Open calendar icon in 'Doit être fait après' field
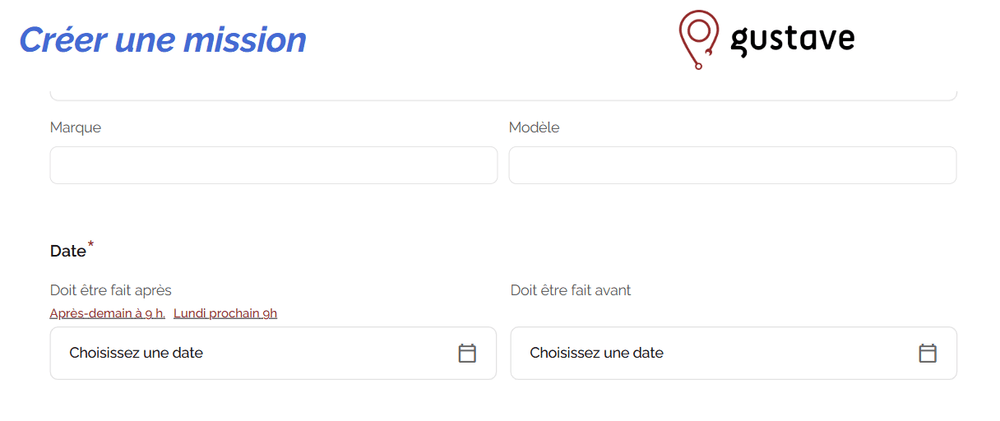Image resolution: width=1000 pixels, height=421 pixels. coord(467,353)
